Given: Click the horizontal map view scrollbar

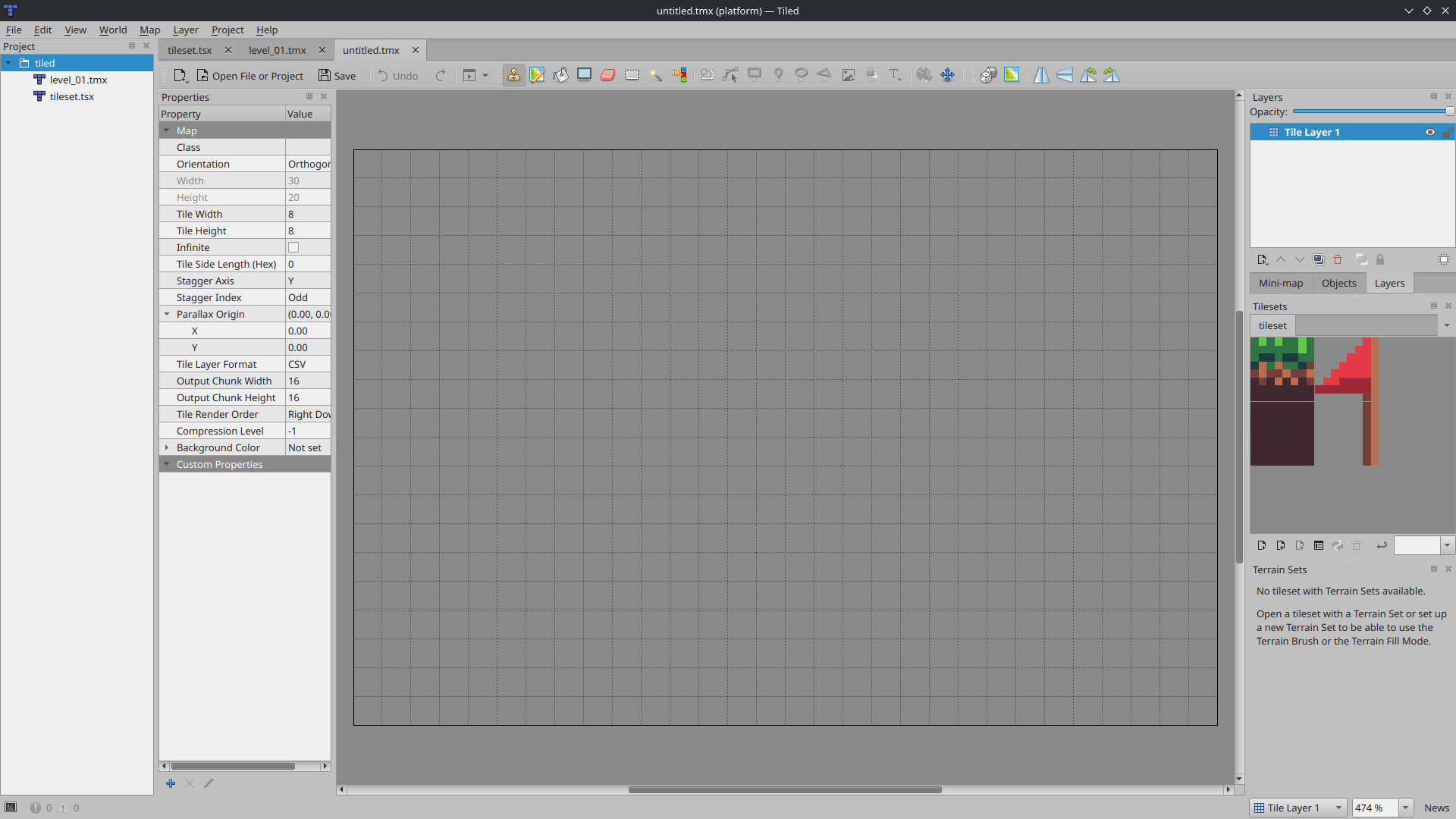Looking at the screenshot, I should pos(785,789).
